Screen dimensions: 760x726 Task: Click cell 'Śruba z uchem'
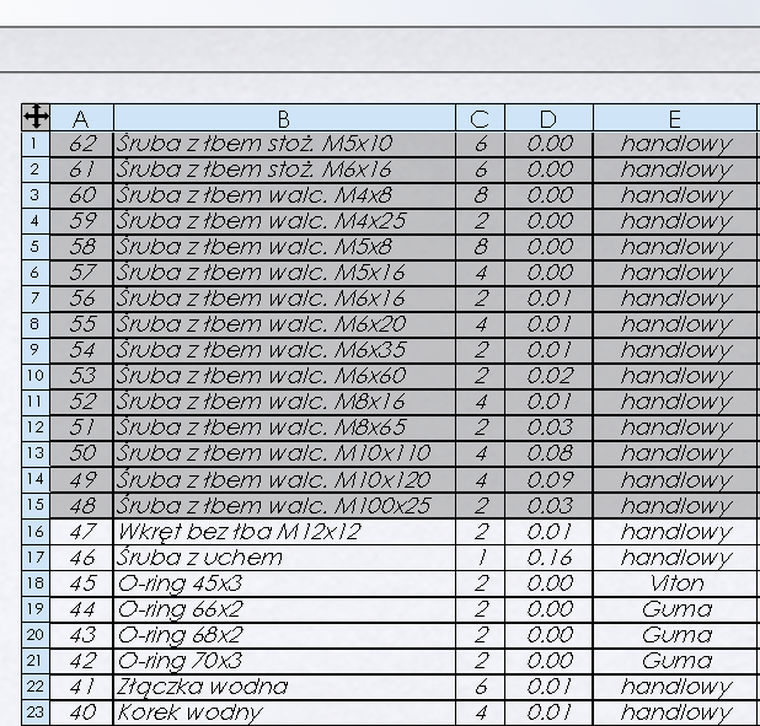285,557
